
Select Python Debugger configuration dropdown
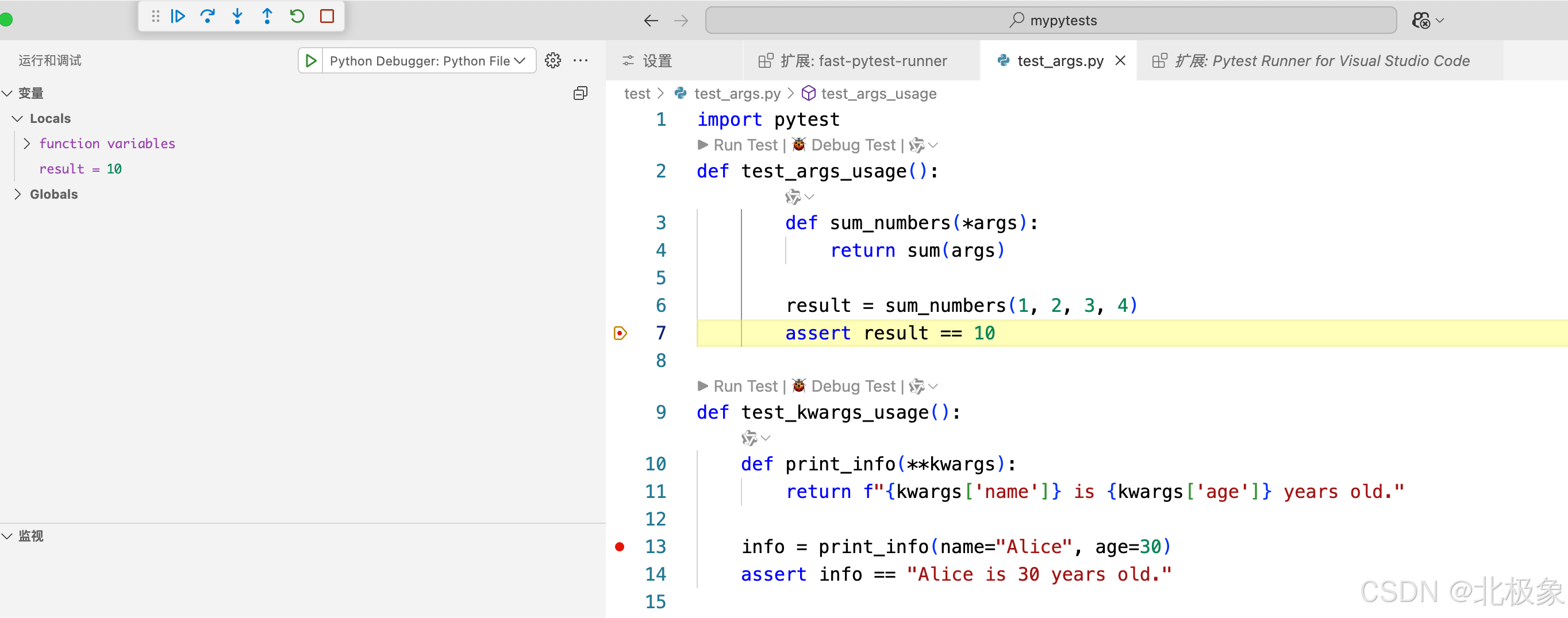429,60
